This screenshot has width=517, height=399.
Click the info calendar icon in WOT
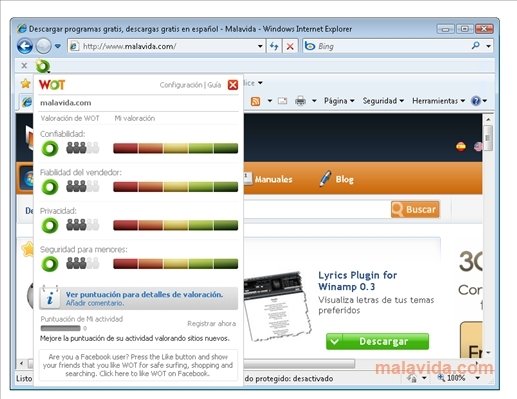pyautogui.click(x=50, y=297)
